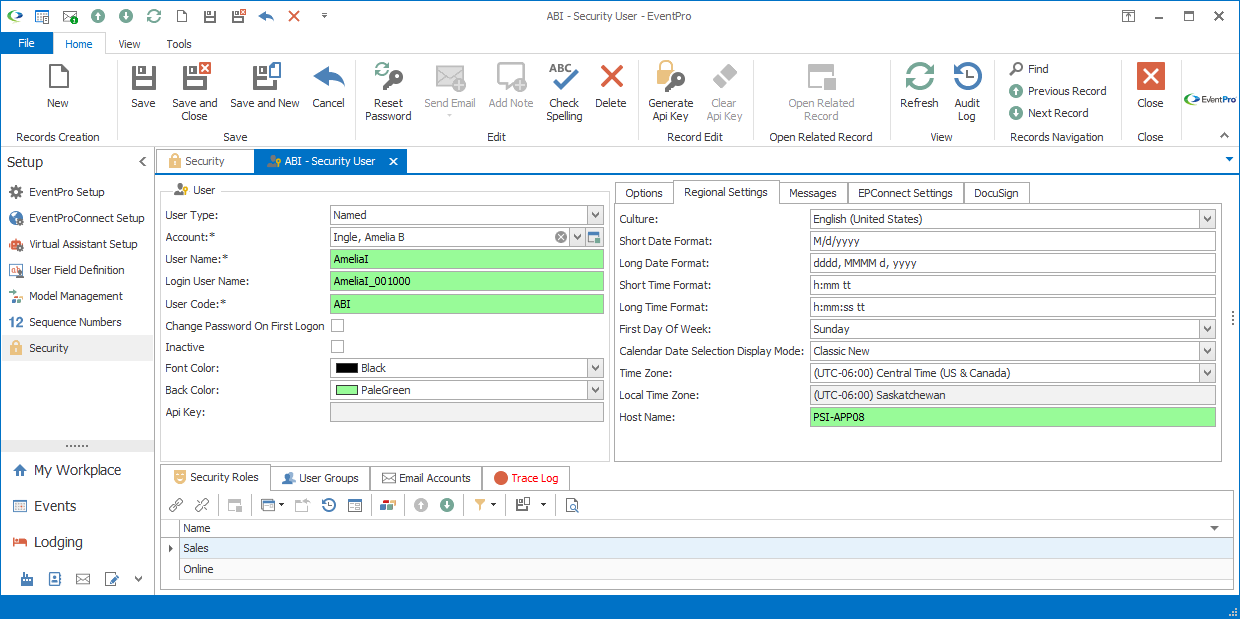Toggle Change Password On First Logon checkbox

[x=337, y=325]
